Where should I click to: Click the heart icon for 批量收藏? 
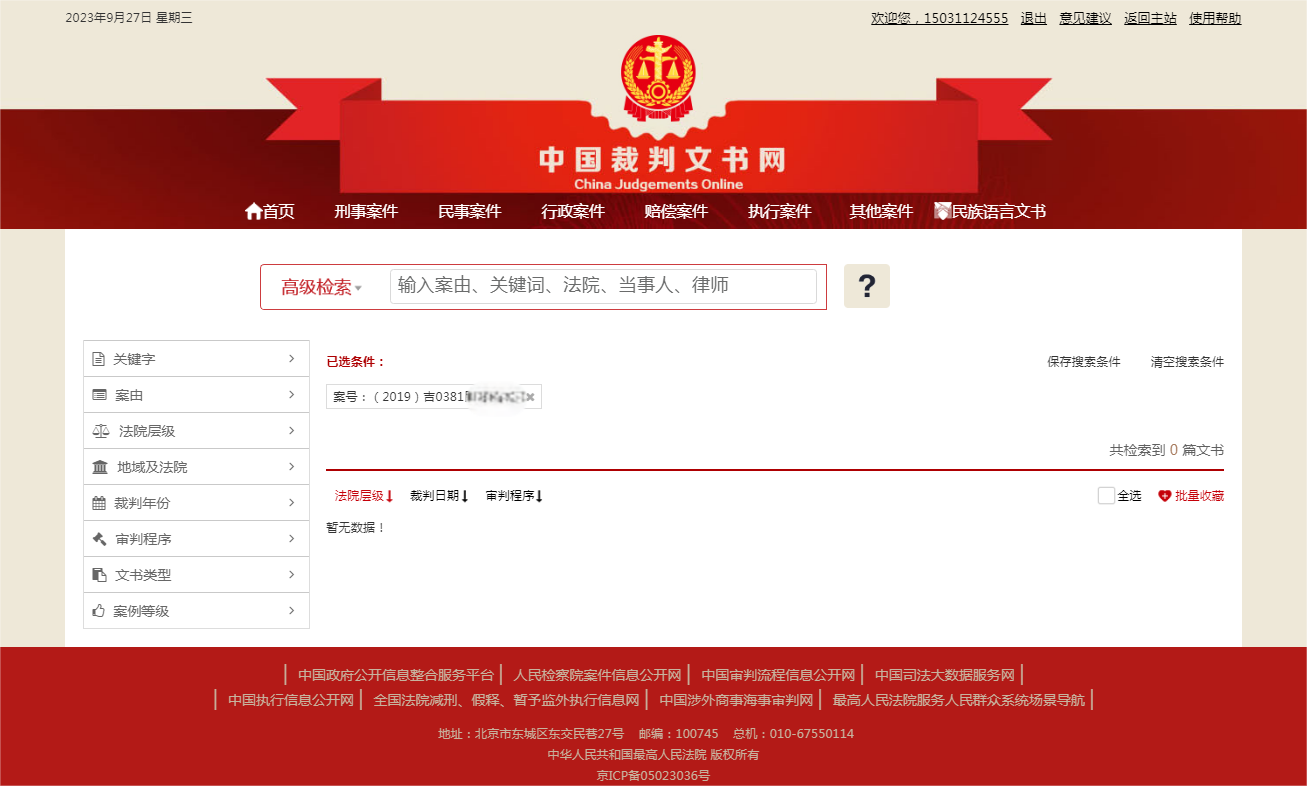[x=1164, y=496]
